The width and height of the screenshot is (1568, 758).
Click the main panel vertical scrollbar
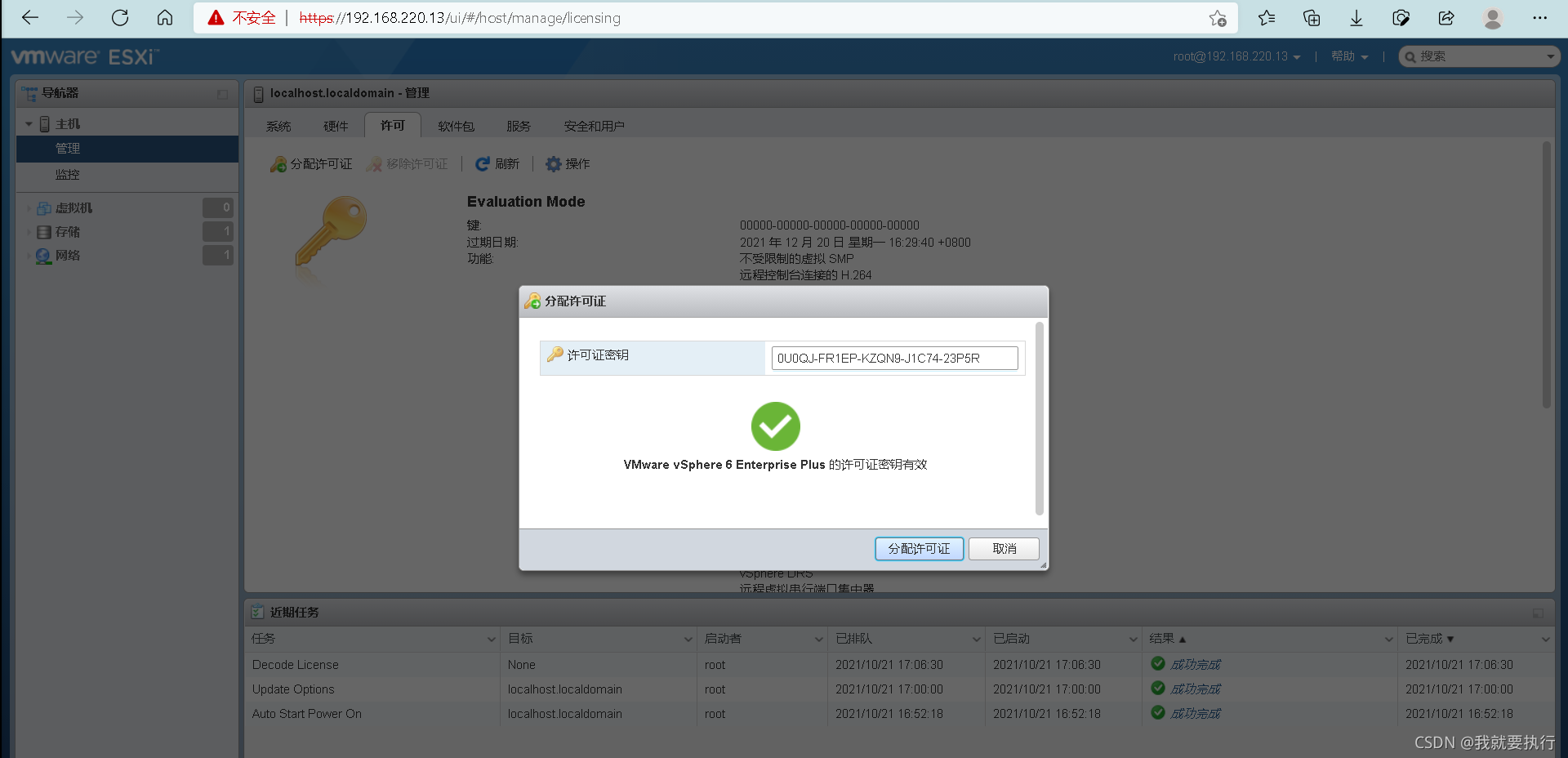1546,275
